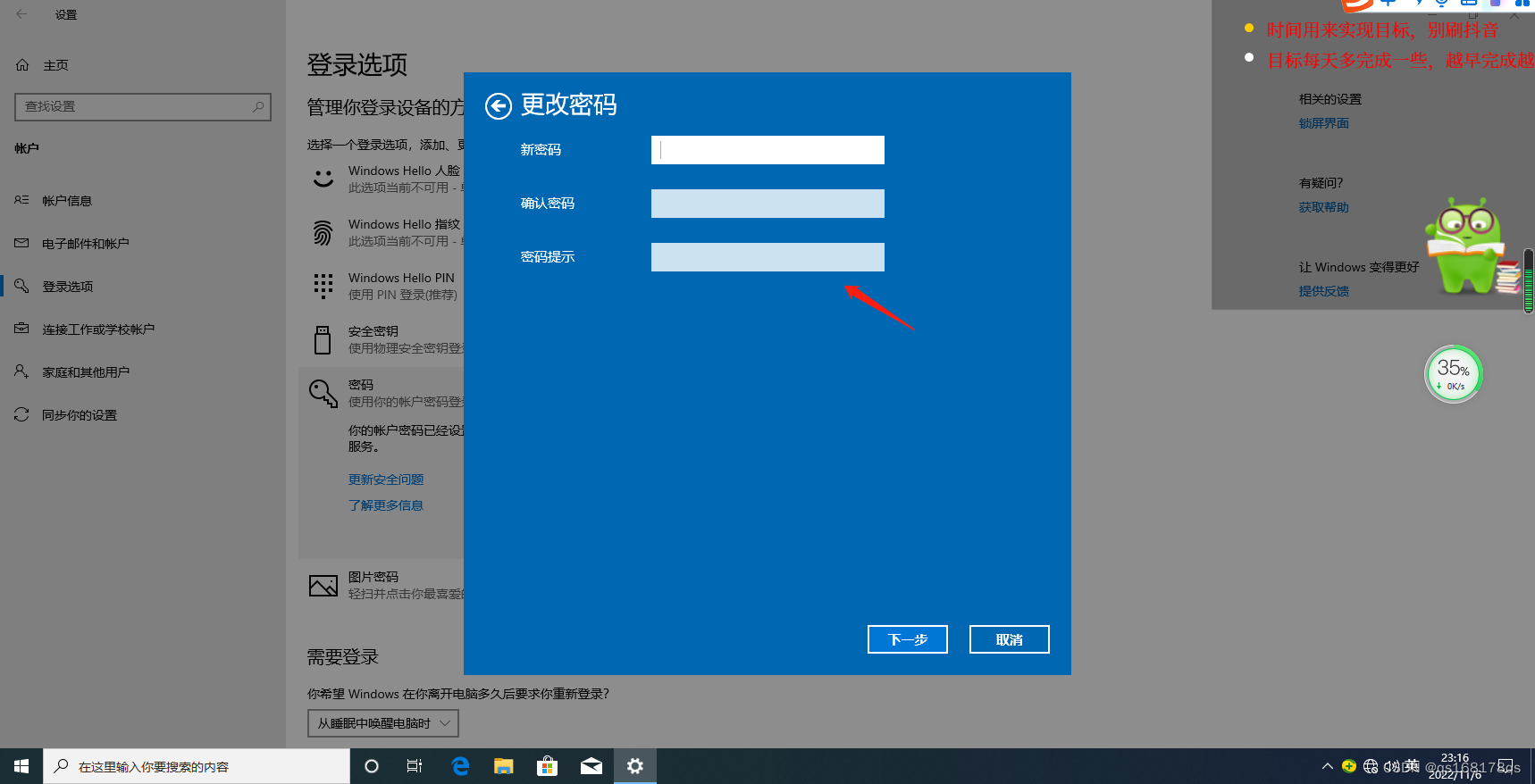1535x784 pixels.
Task: Click the magnifier icon in settings search
Action: pyautogui.click(x=258, y=107)
